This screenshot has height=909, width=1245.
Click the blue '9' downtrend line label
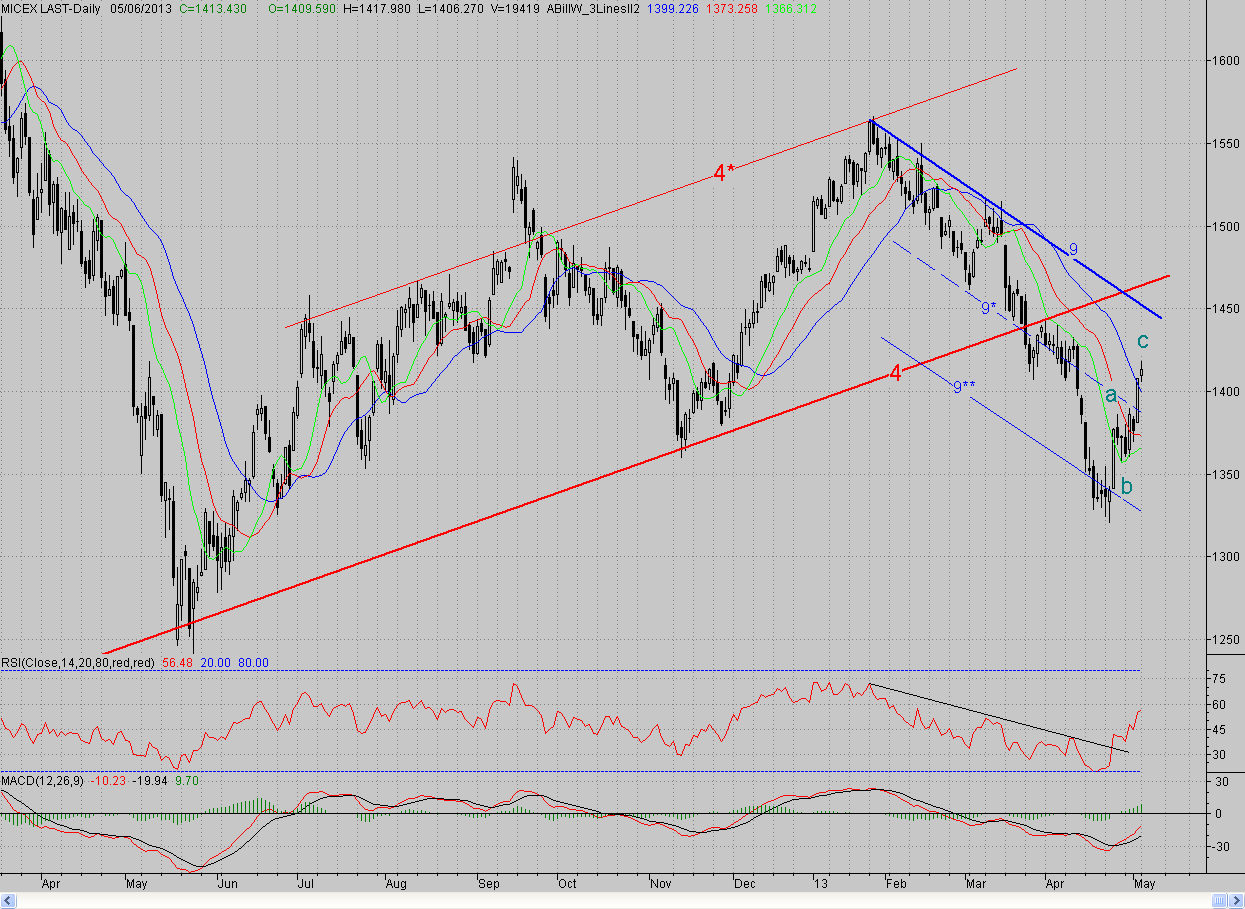[x=1073, y=249]
